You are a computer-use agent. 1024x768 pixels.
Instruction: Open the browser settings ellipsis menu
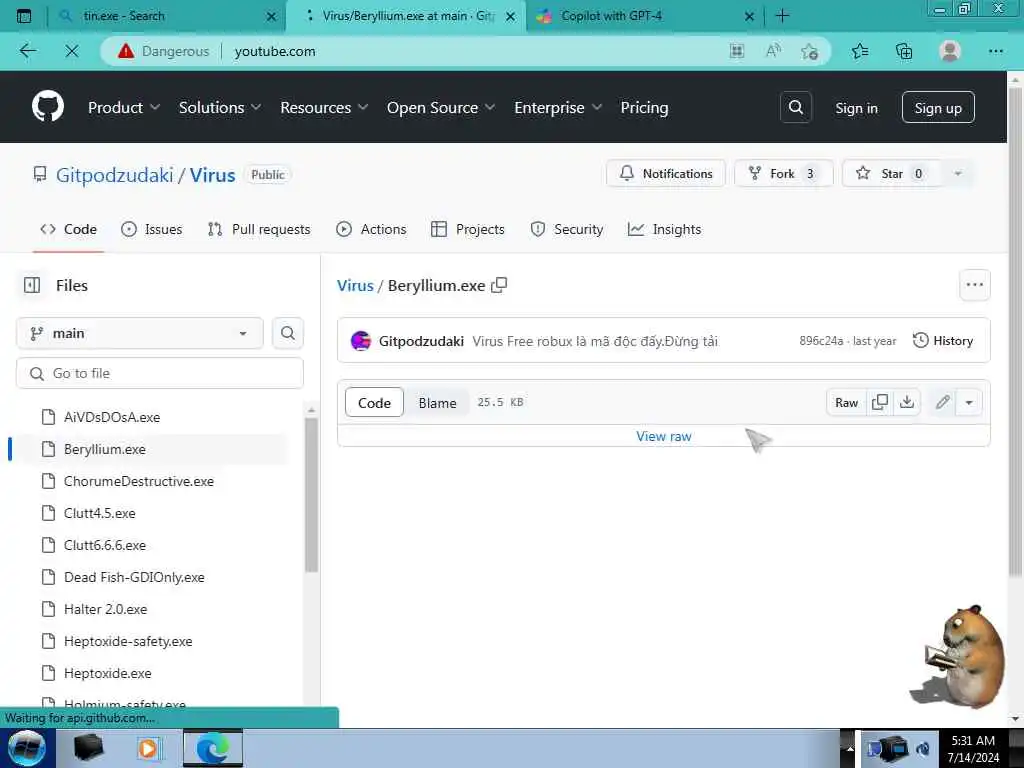995,51
